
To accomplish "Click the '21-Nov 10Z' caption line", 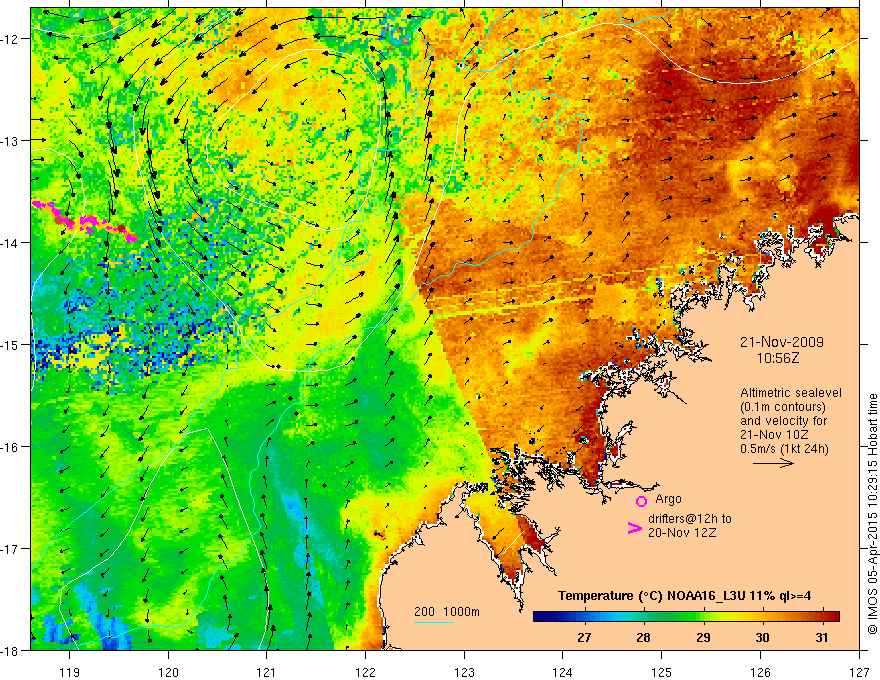I will (774, 435).
